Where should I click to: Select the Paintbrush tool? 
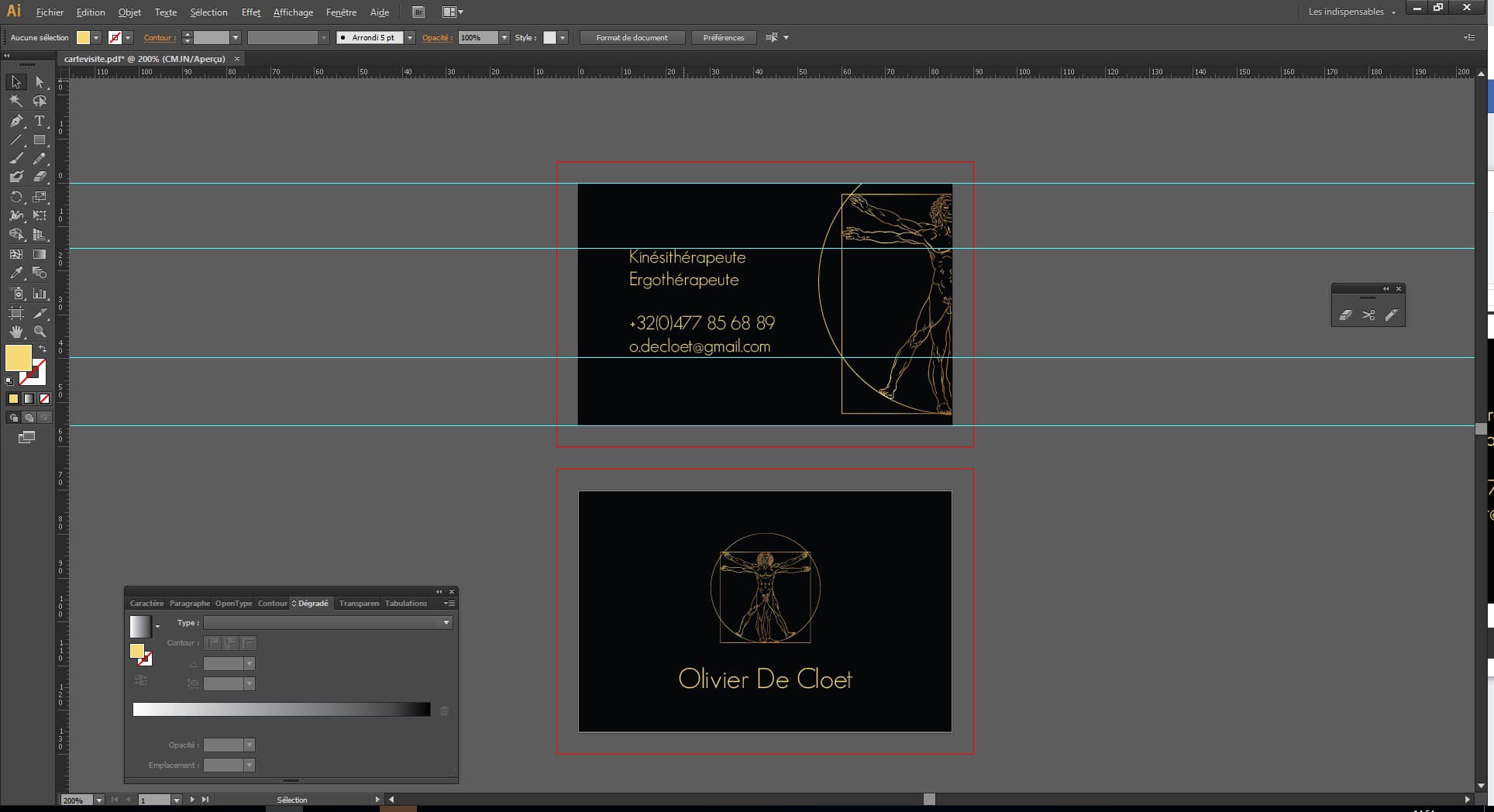point(16,159)
